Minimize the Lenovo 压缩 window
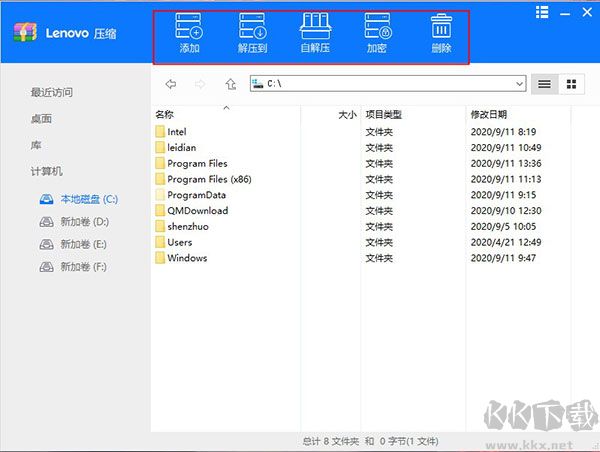 point(565,14)
